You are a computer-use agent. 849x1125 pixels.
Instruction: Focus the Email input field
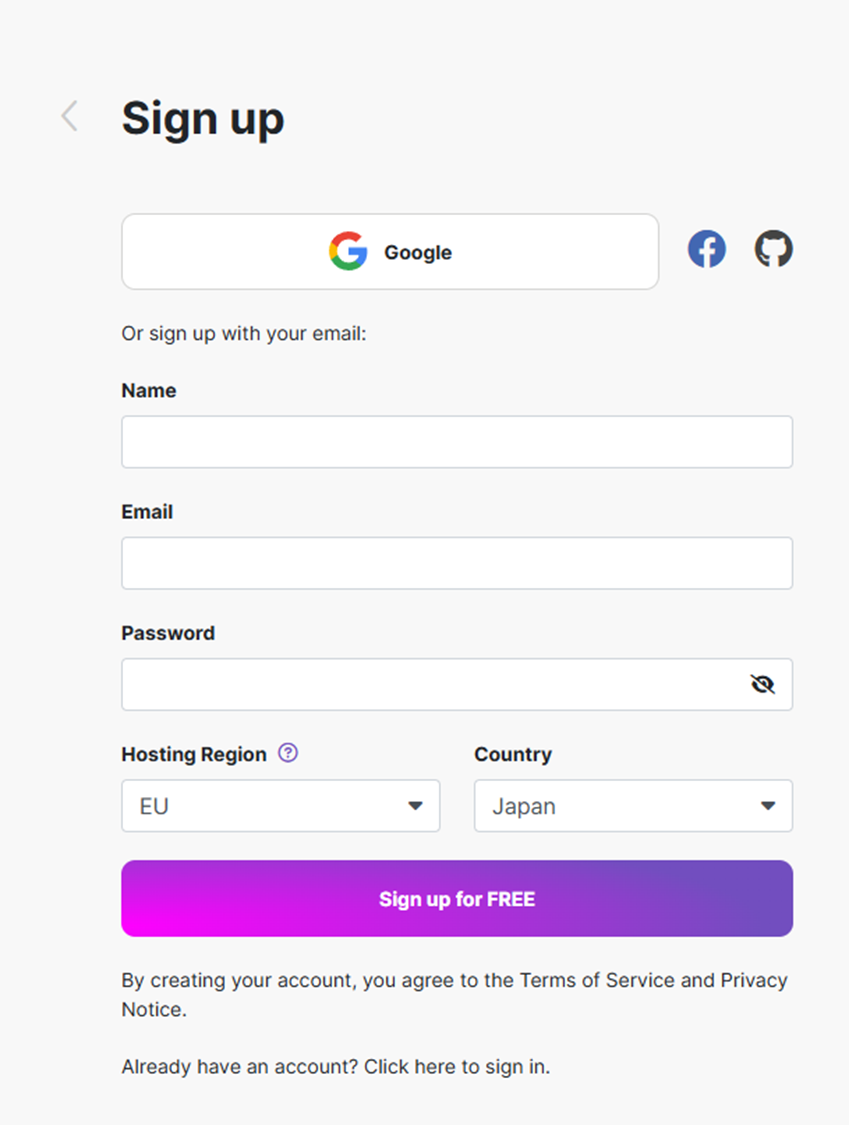457,563
